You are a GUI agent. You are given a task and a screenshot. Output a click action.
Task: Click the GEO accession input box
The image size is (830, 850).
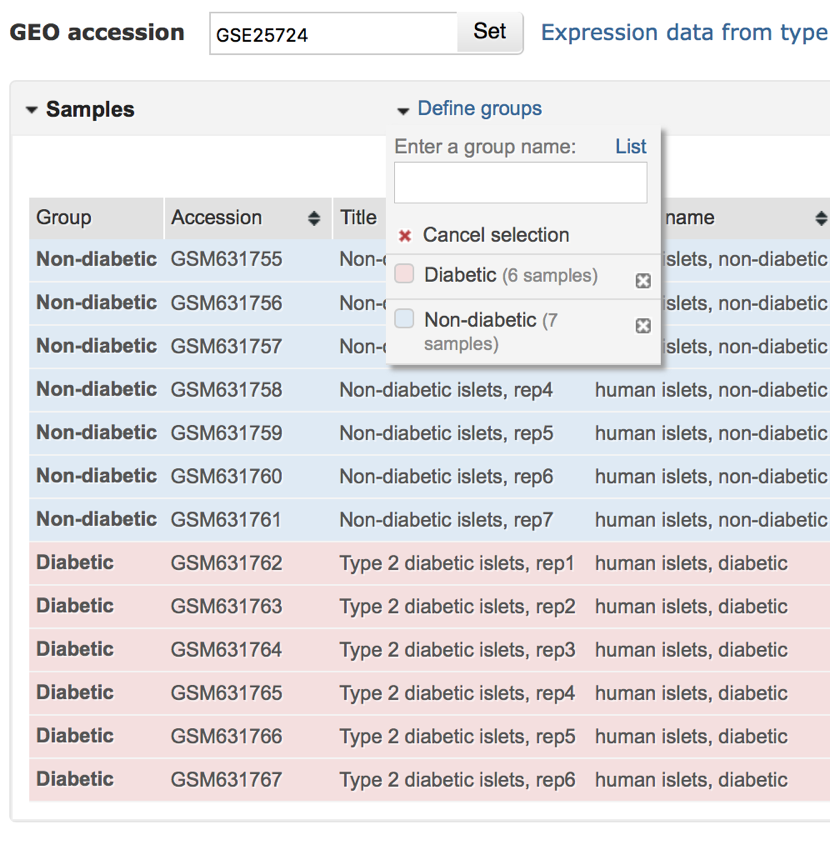(333, 34)
